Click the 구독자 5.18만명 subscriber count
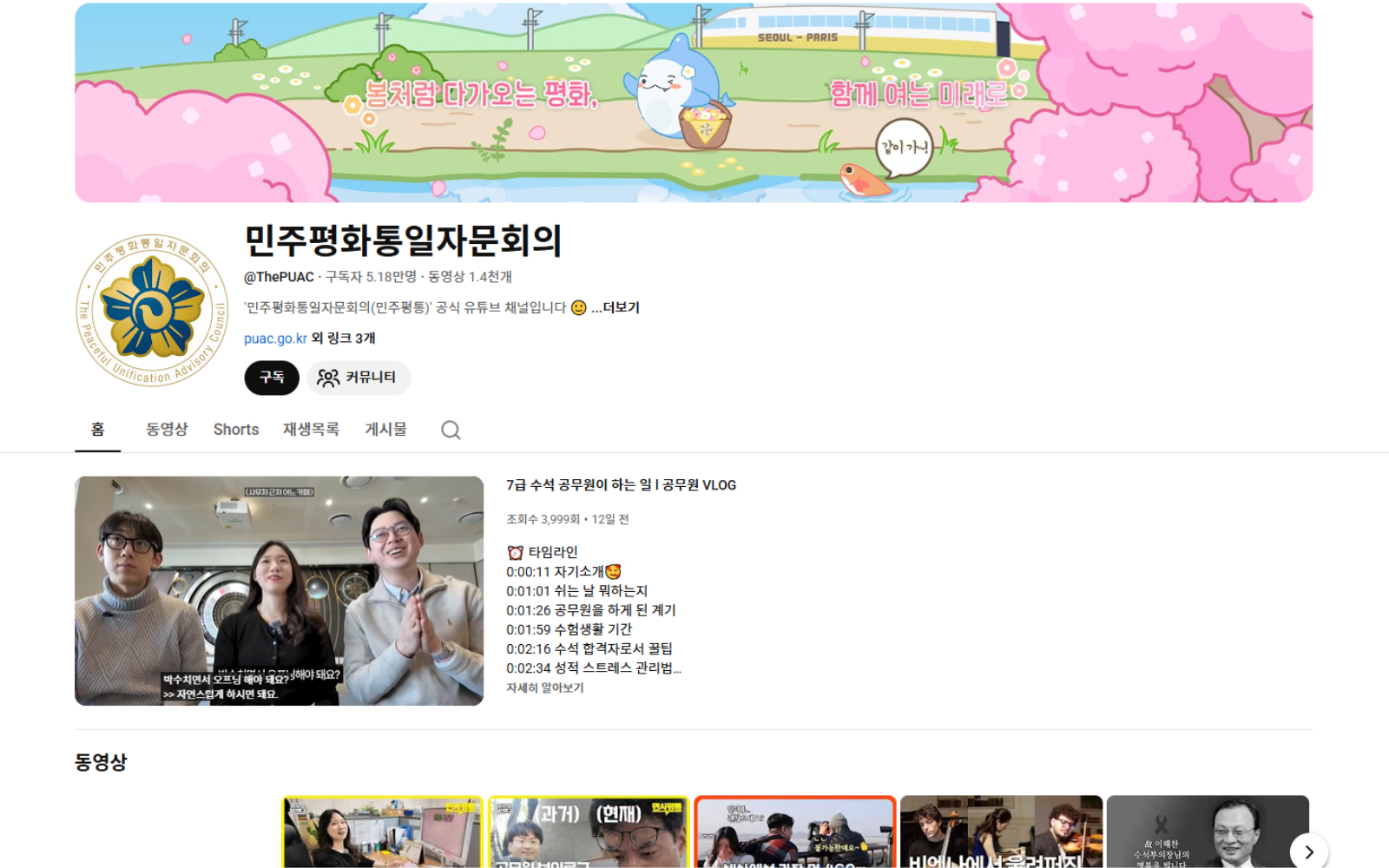The height and width of the screenshot is (868, 1389). [x=371, y=277]
